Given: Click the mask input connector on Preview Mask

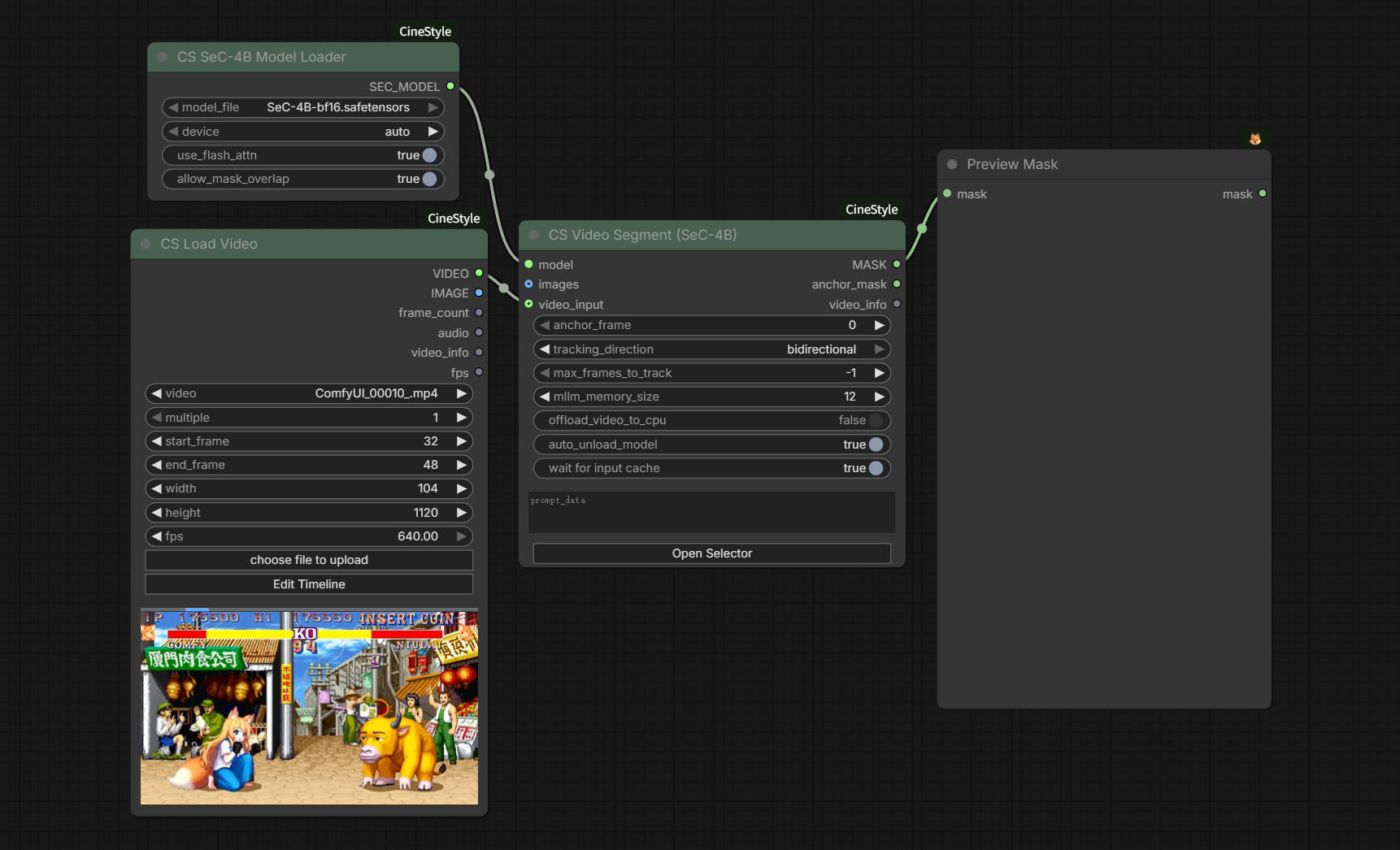Looking at the screenshot, I should point(947,193).
